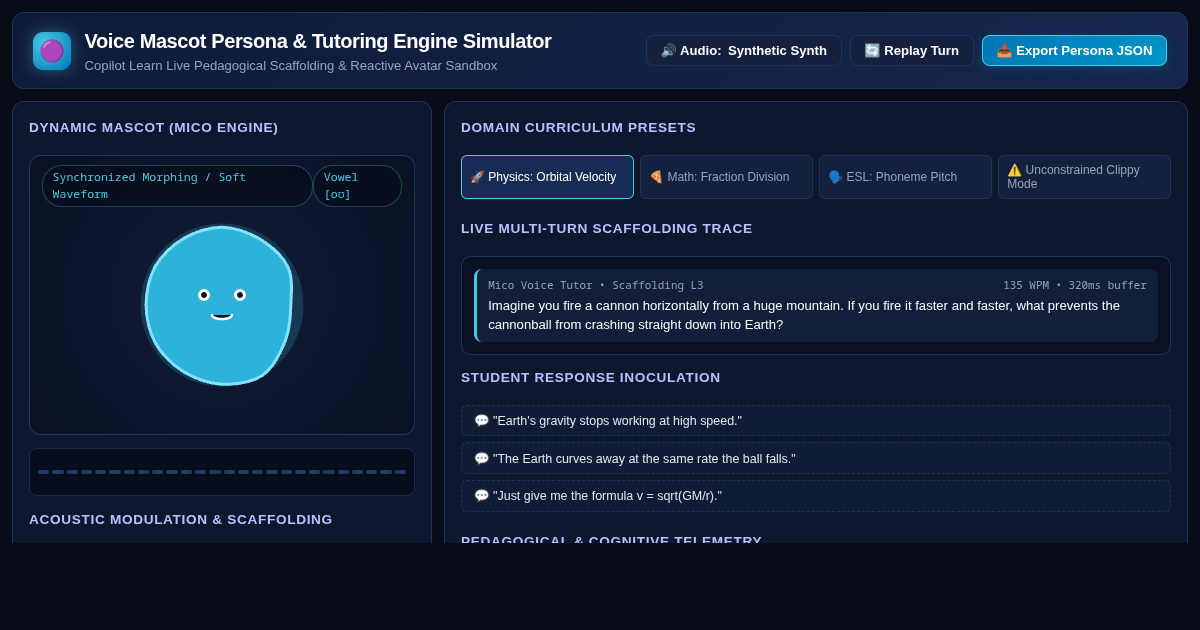Click the purple app logo icon
Viewport: 1200px width, 630px height.
[x=52, y=51]
